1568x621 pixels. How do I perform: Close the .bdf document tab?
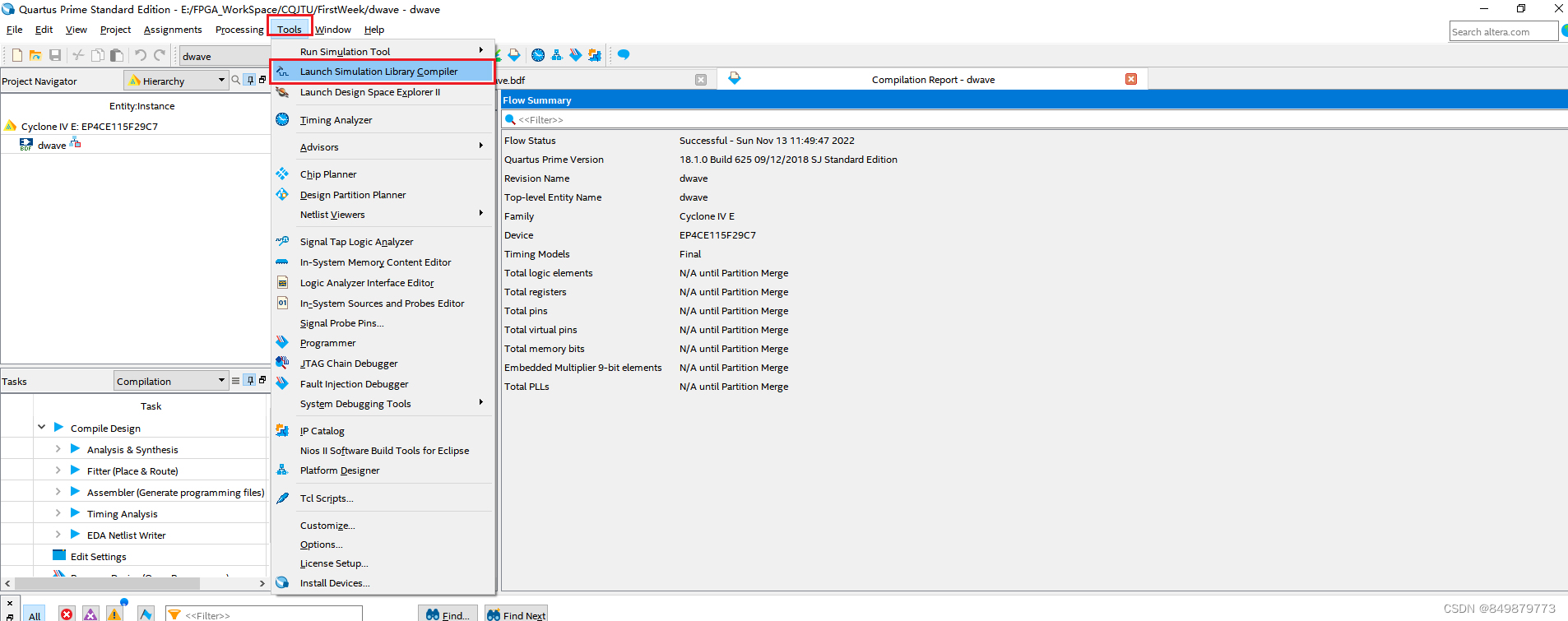[701, 80]
